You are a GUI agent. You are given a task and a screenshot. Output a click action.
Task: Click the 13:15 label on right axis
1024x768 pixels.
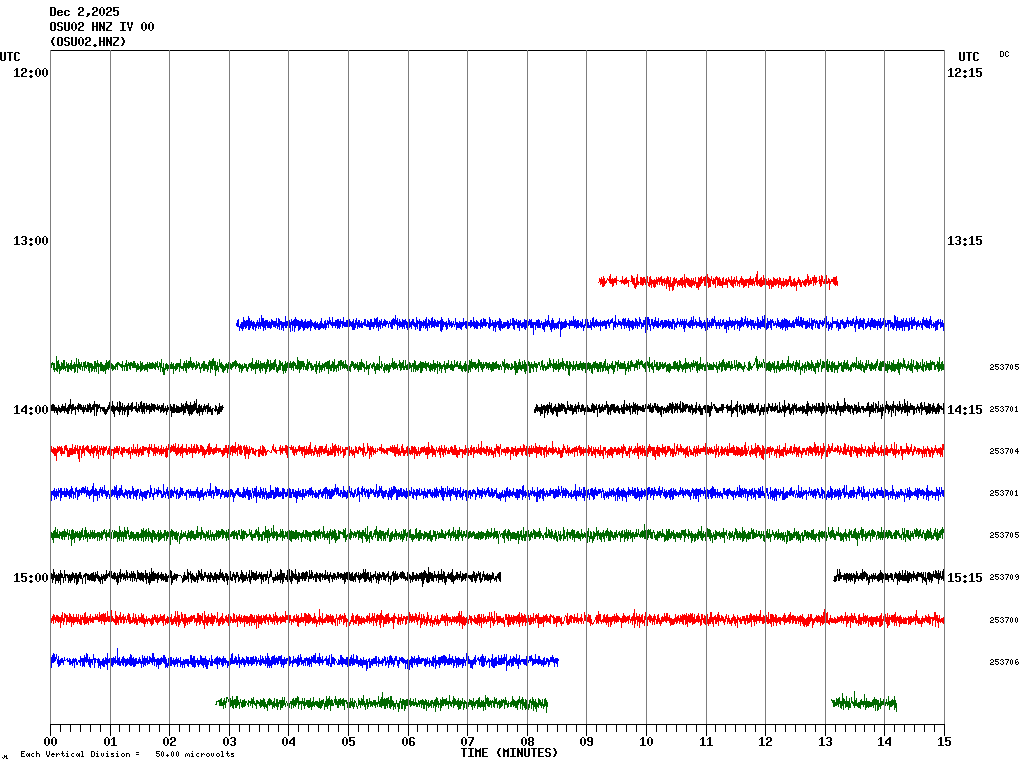[x=964, y=241]
